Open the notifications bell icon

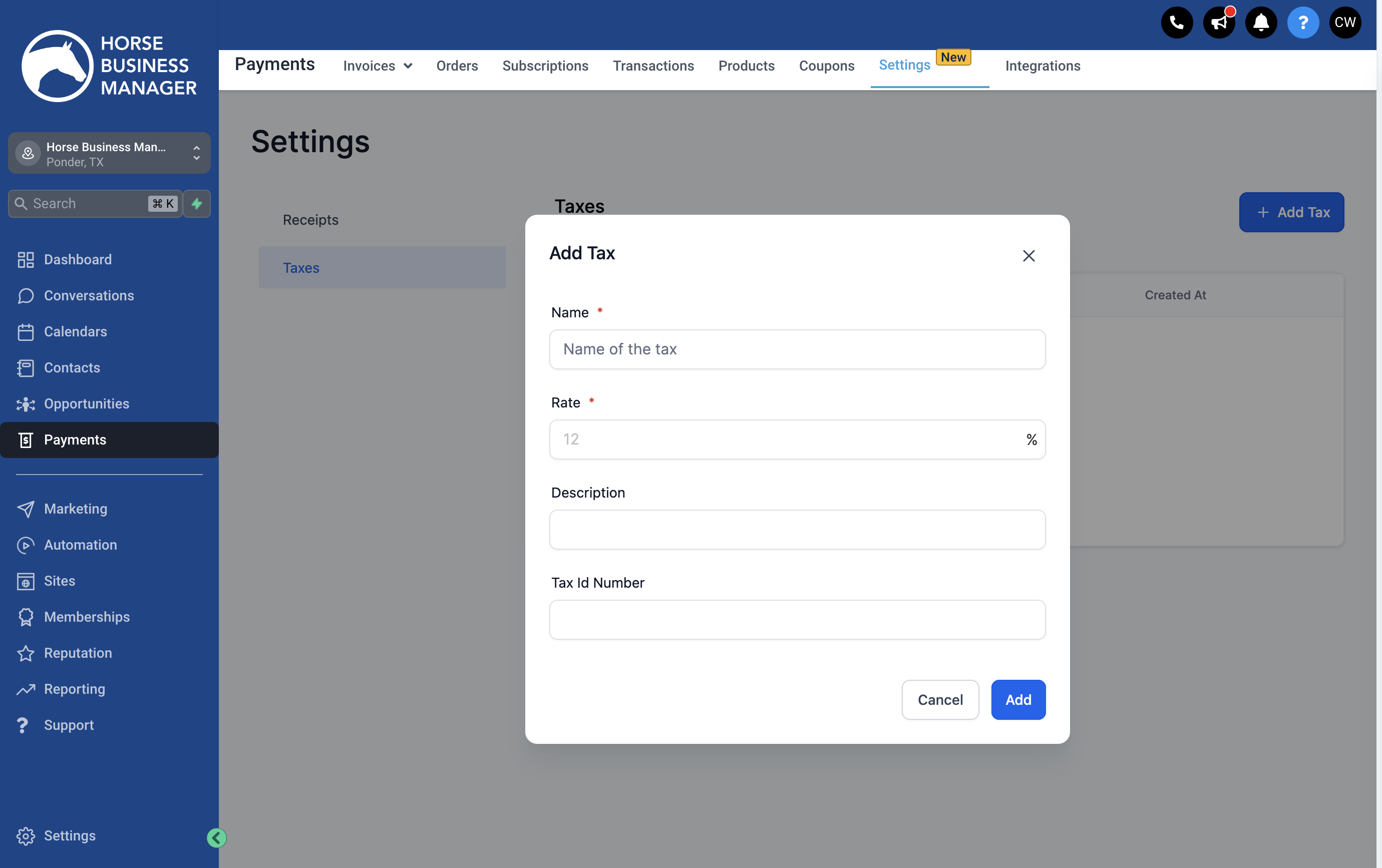(1261, 23)
